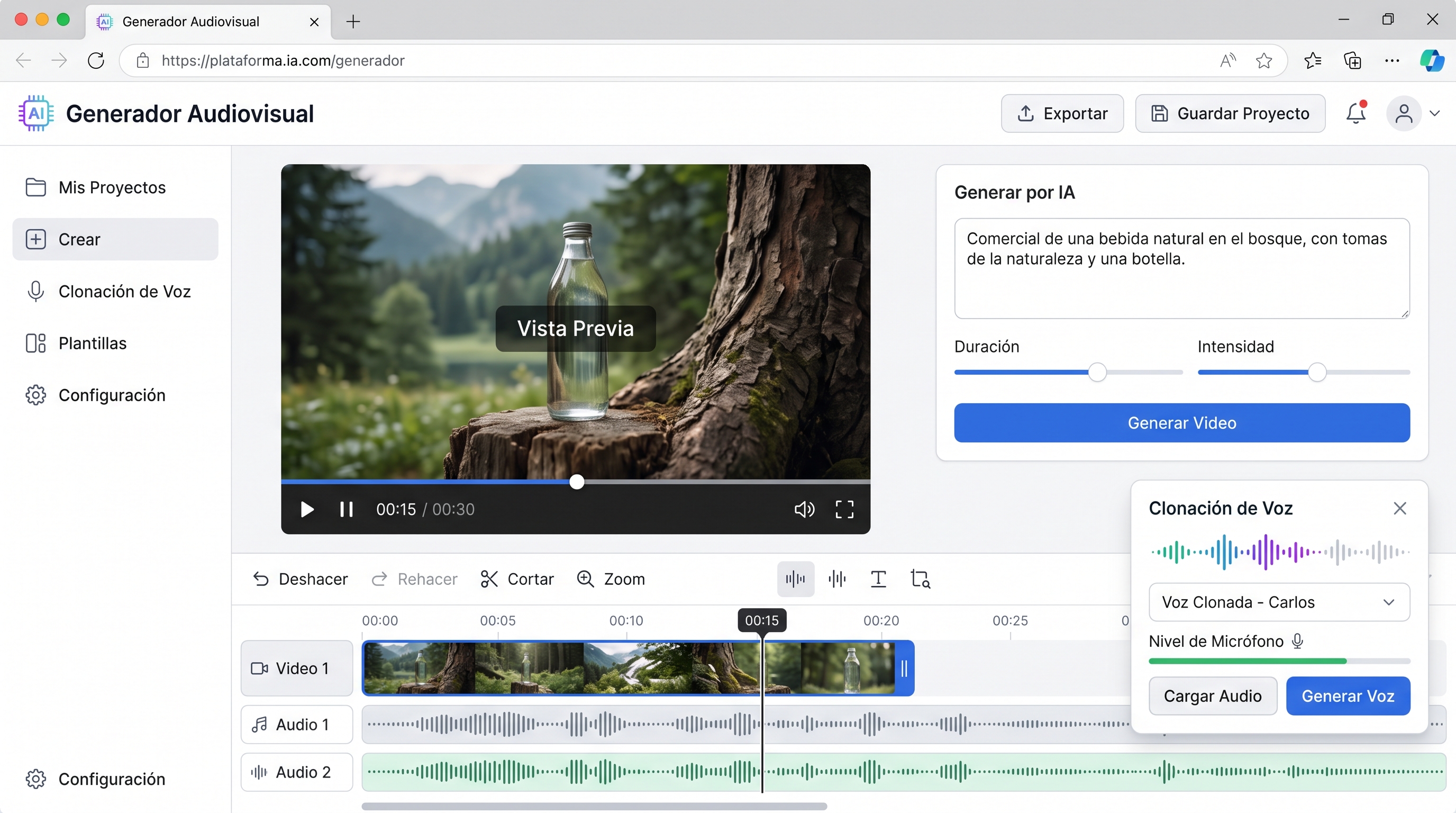
Task: Click the address bar URL
Action: (x=283, y=60)
